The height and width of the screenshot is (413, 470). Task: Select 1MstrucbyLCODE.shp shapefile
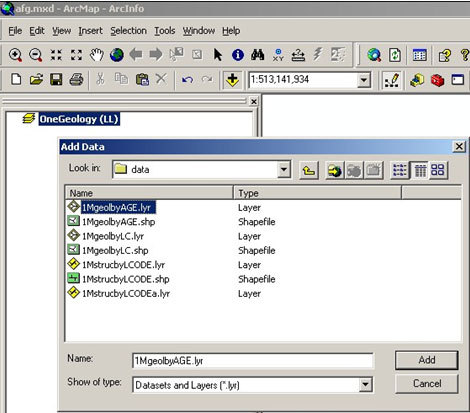tap(126, 279)
